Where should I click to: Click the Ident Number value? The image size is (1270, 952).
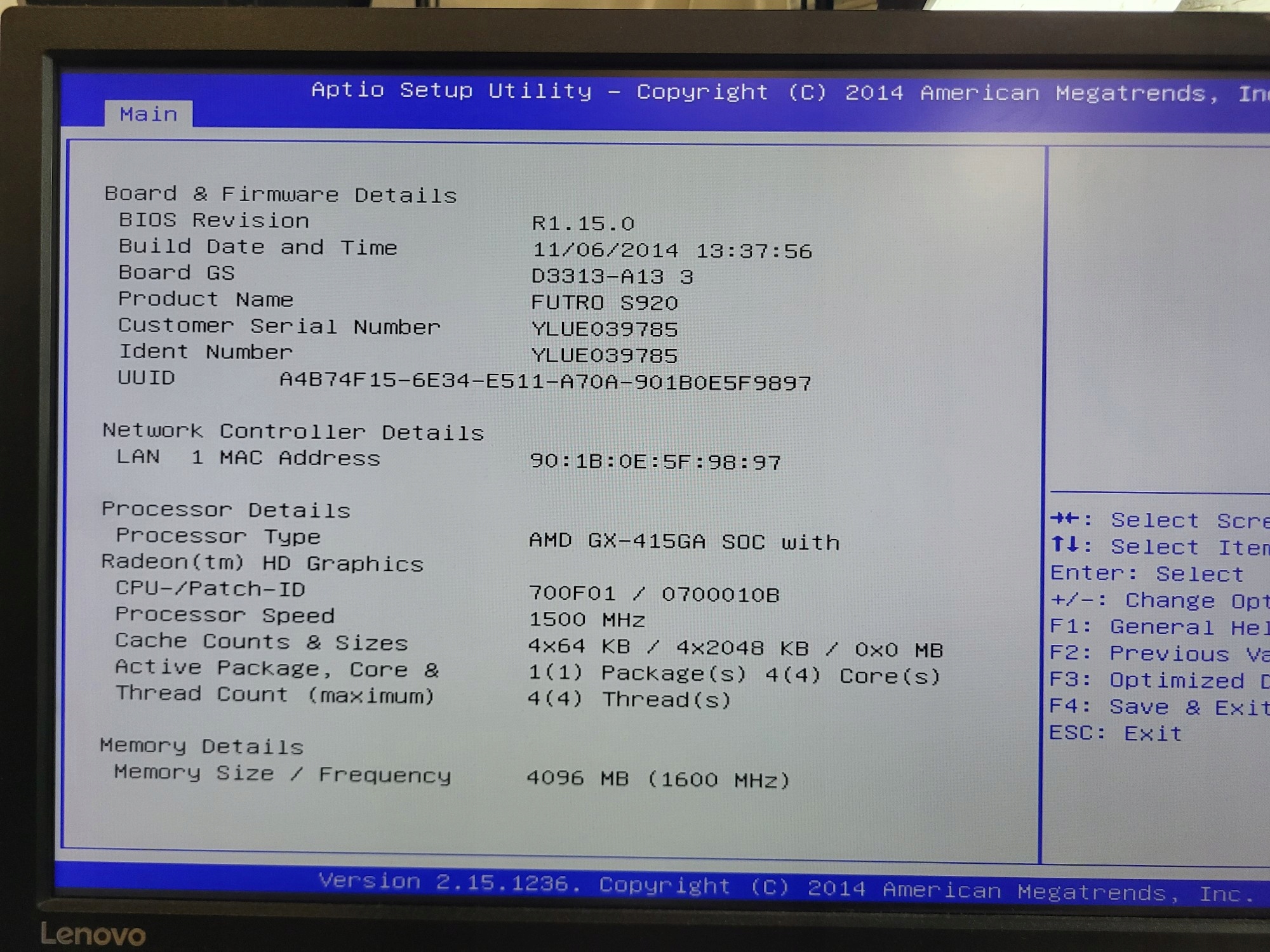[605, 355]
